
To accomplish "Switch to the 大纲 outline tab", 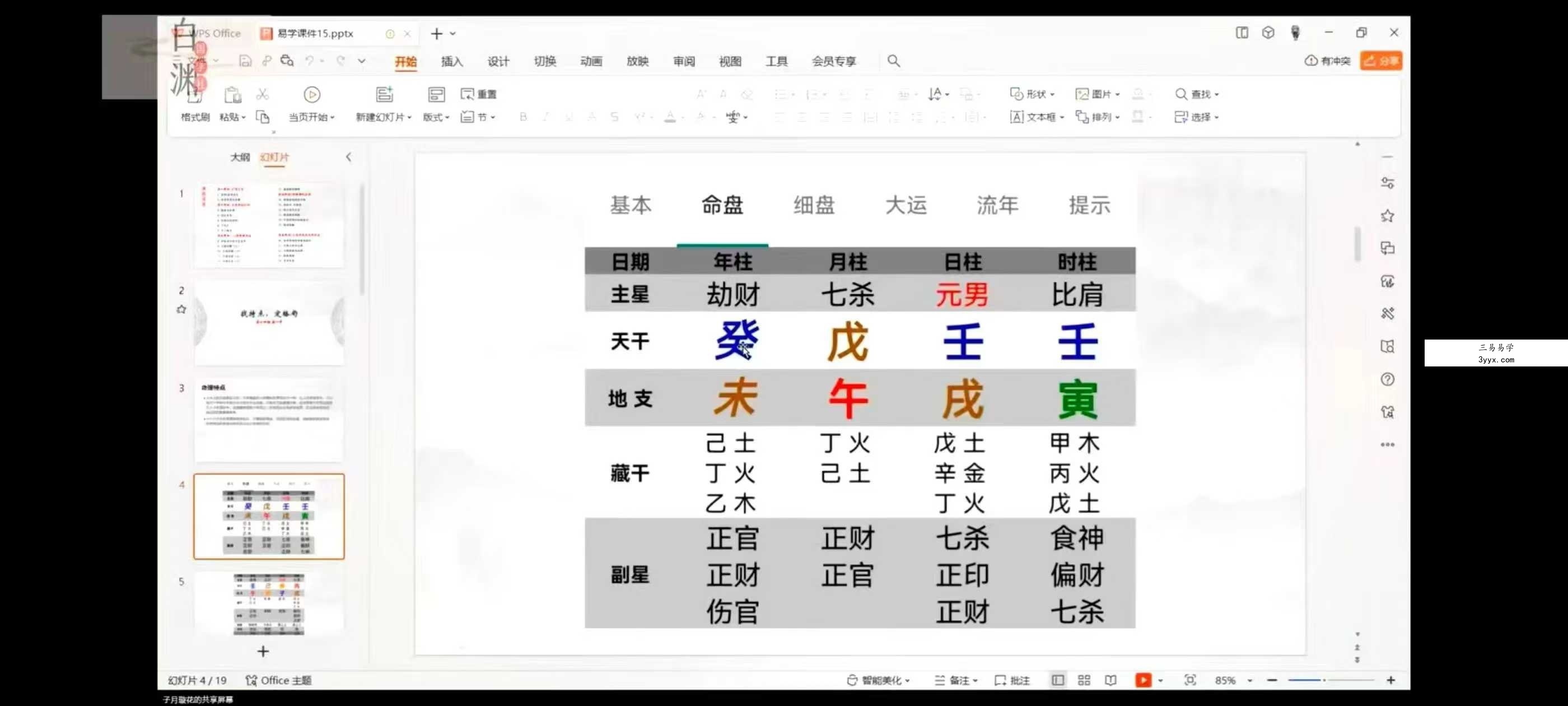I will pos(240,157).
